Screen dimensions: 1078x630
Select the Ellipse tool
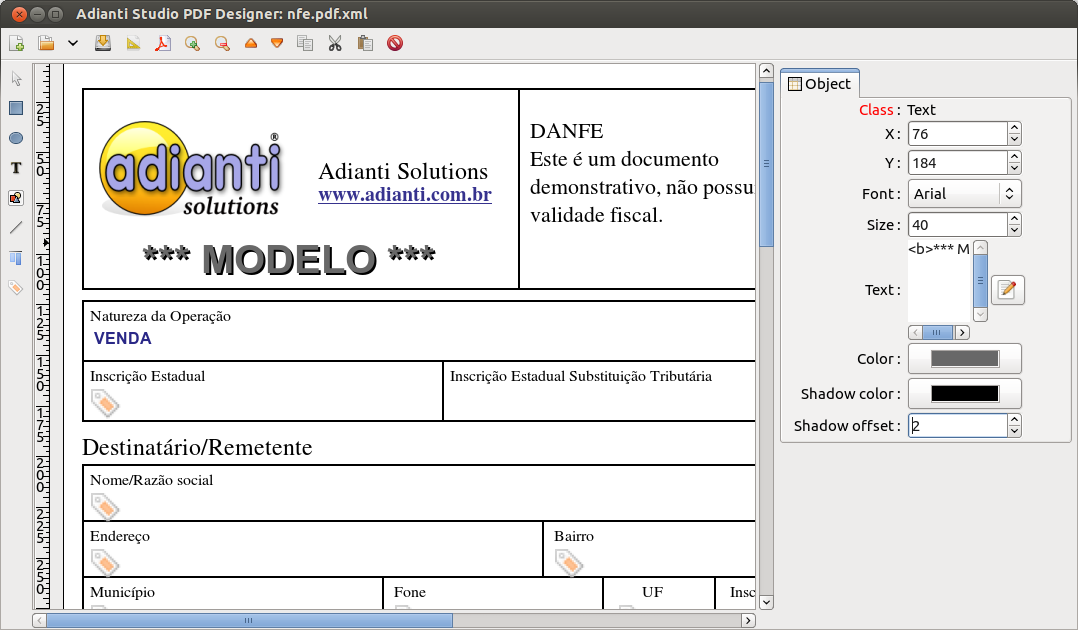click(x=16, y=138)
